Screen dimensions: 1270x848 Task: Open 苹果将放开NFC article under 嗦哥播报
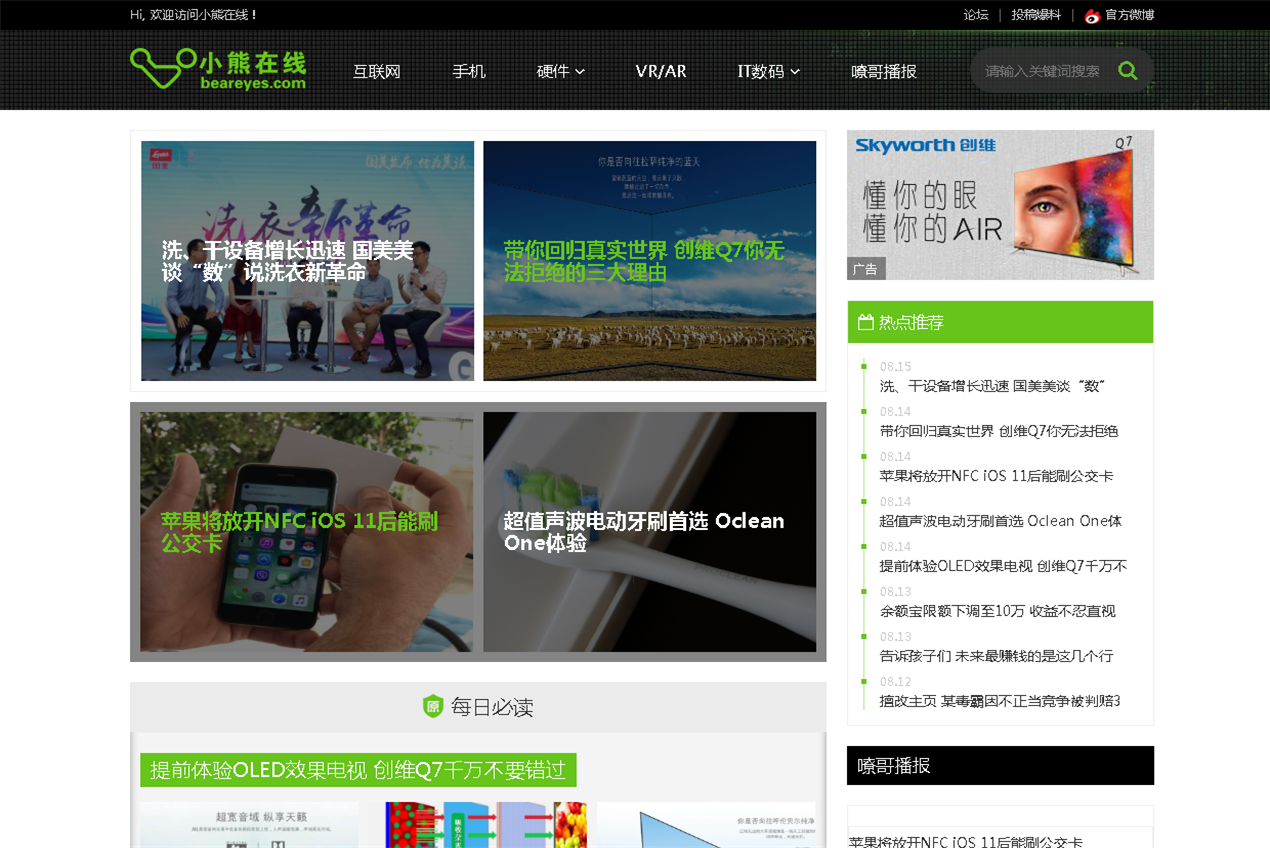point(965,842)
